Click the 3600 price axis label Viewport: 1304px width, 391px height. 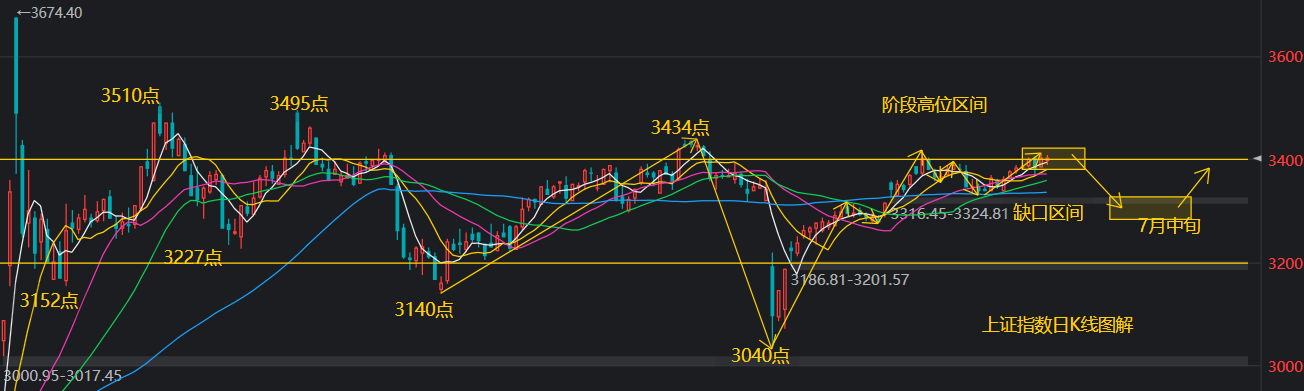pyautogui.click(x=1281, y=57)
